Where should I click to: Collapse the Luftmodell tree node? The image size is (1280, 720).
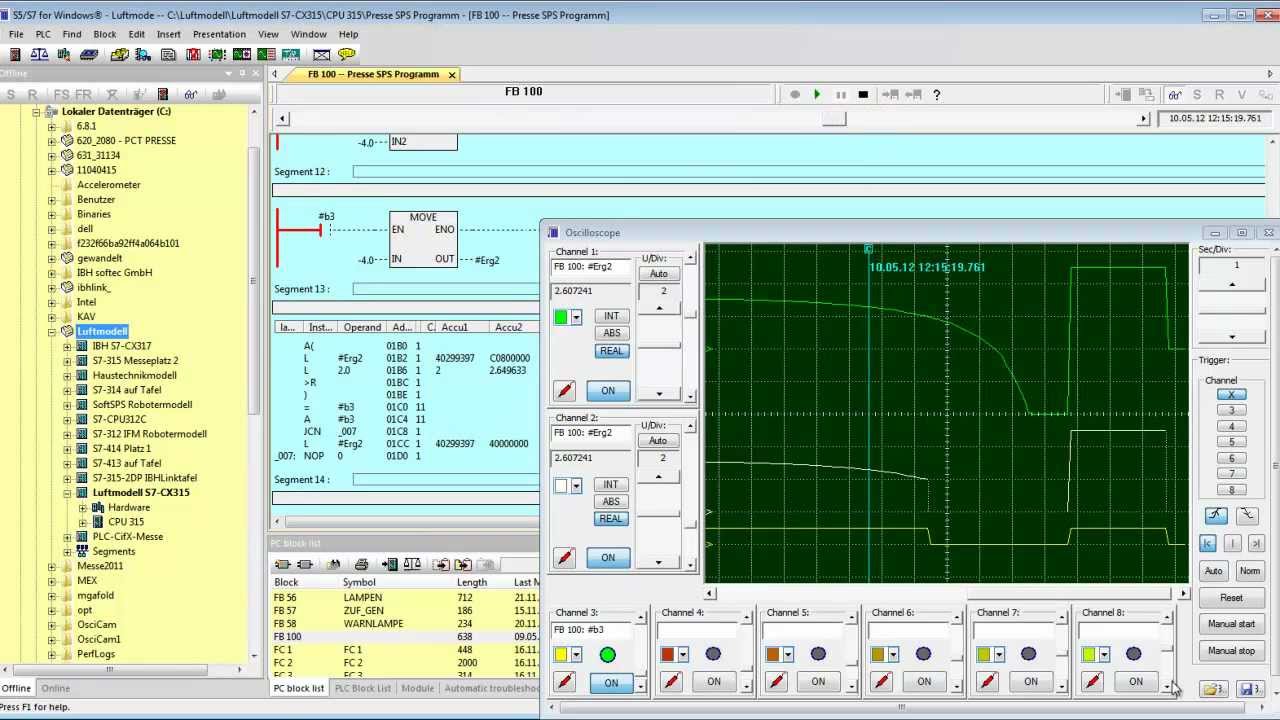pos(52,332)
